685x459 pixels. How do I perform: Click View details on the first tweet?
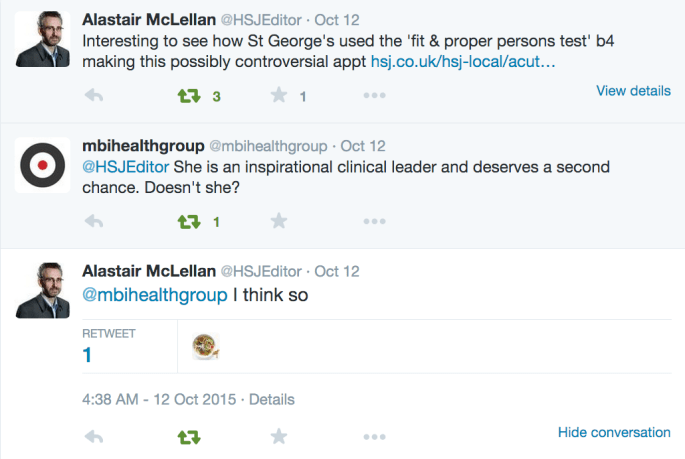[x=633, y=90]
